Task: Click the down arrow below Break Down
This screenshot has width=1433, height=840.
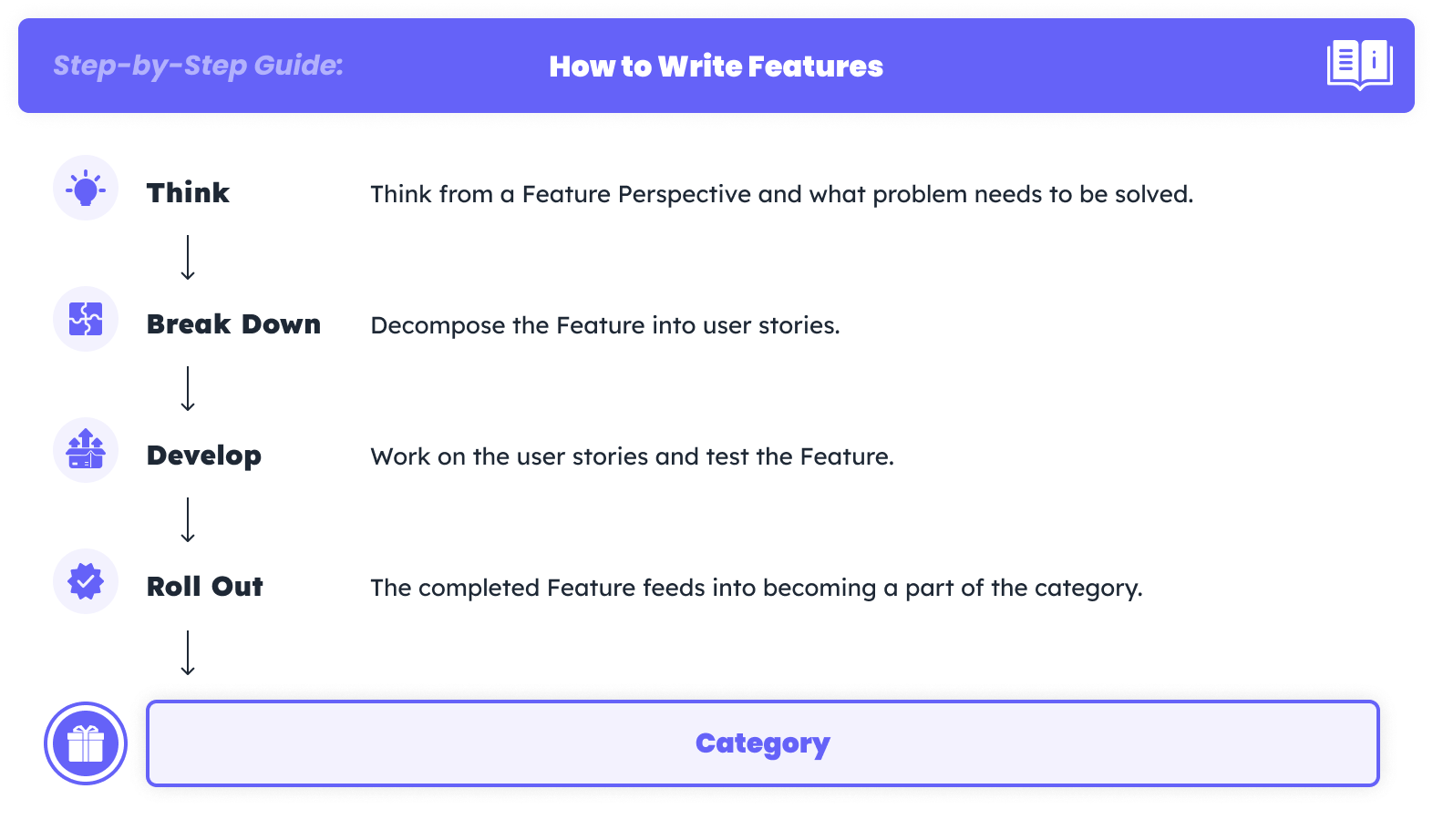Action: click(x=188, y=389)
